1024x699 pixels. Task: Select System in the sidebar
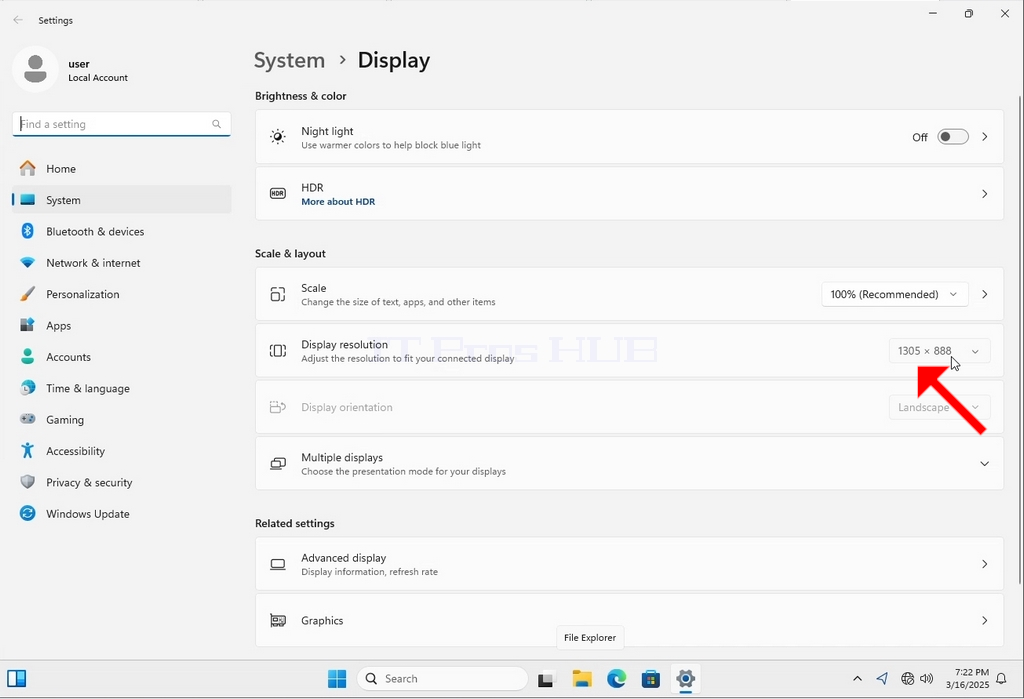pos(121,200)
